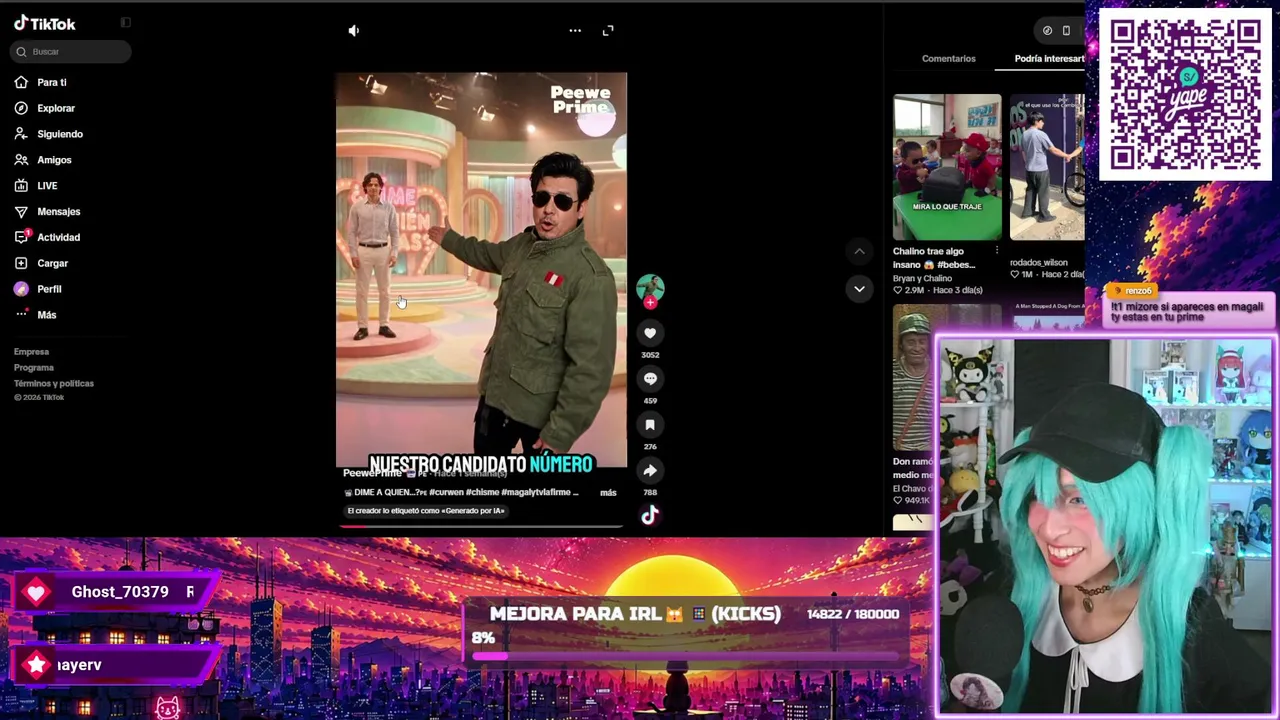Image resolution: width=1280 pixels, height=720 pixels.
Task: Share the video with arrow icon
Action: point(650,470)
